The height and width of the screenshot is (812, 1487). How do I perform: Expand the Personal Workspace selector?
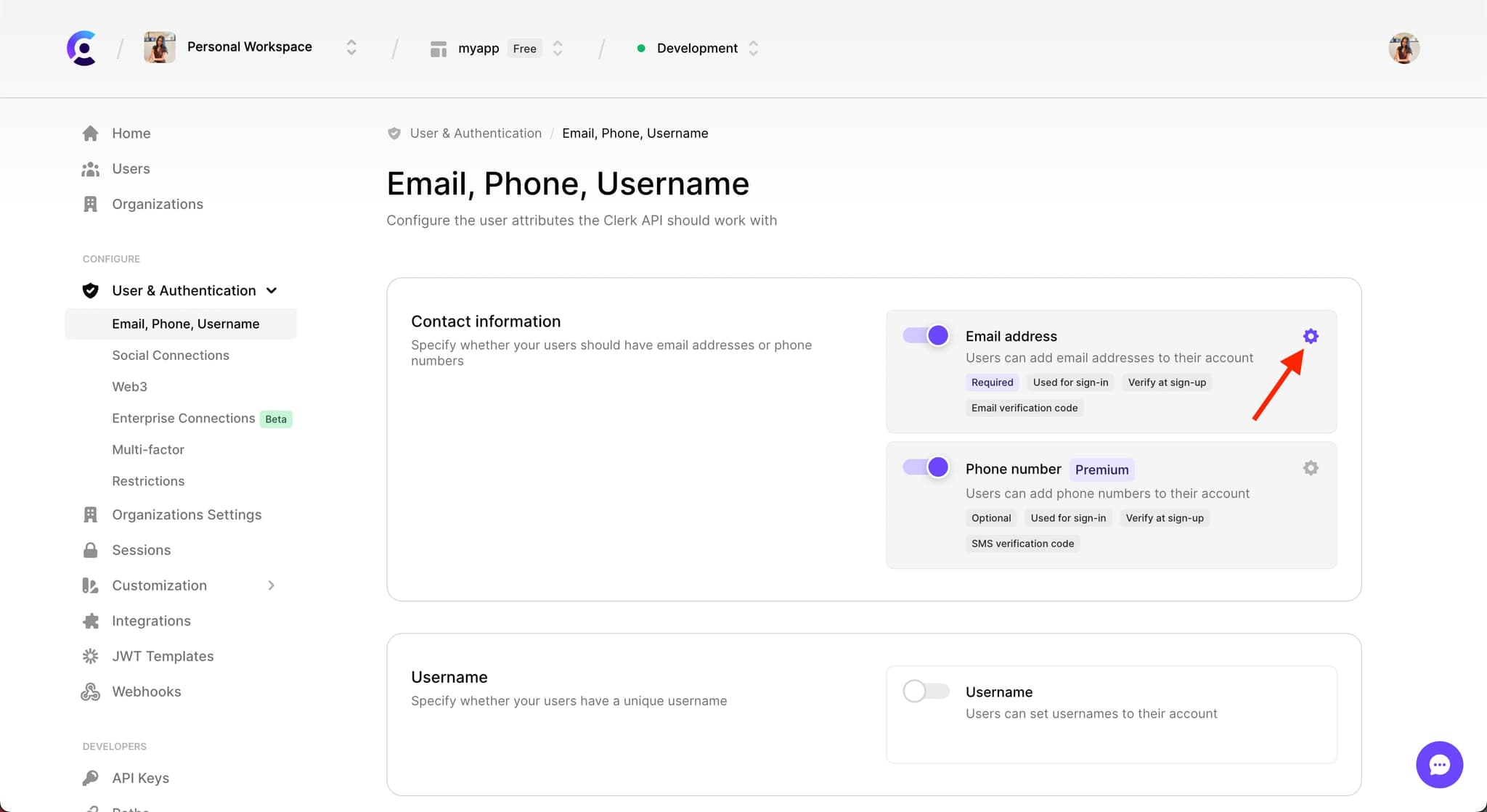pos(351,48)
